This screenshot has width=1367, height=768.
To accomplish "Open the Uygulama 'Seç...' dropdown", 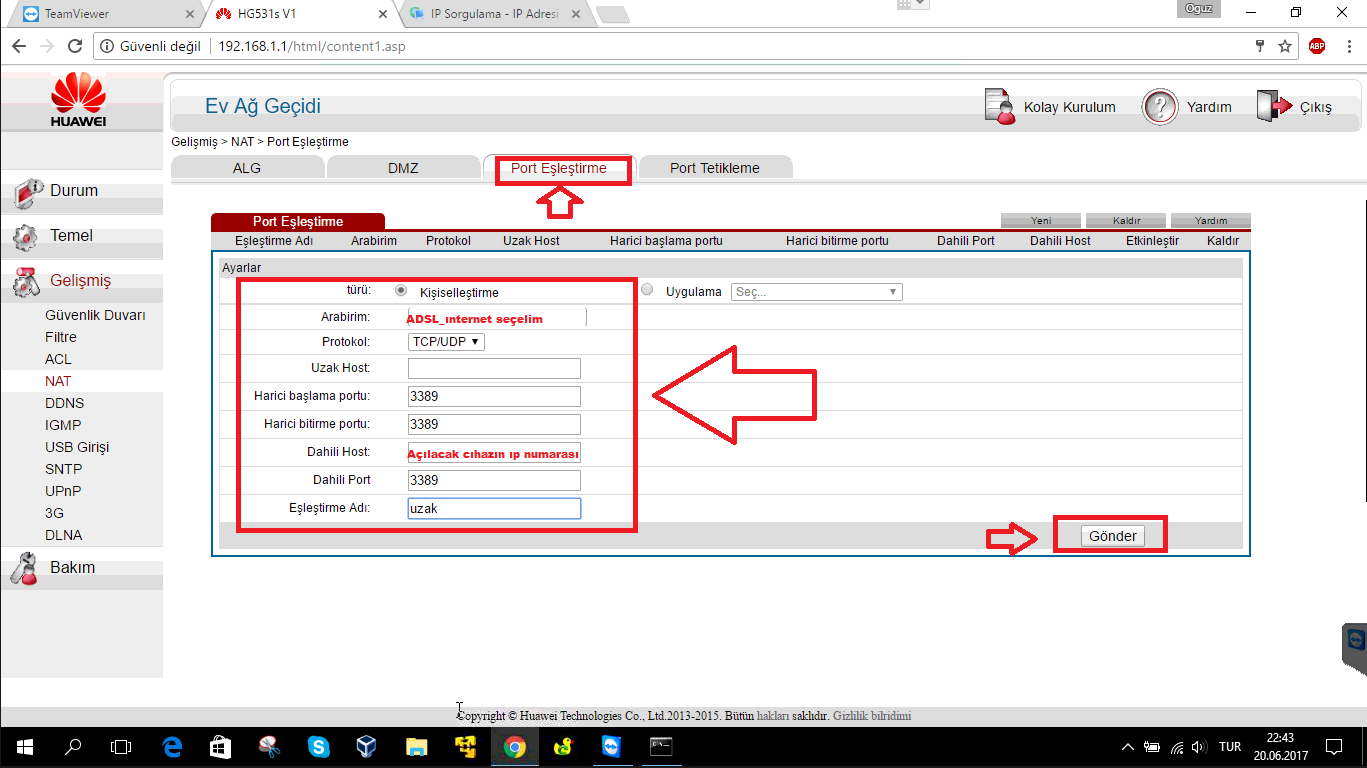I will 817,292.
